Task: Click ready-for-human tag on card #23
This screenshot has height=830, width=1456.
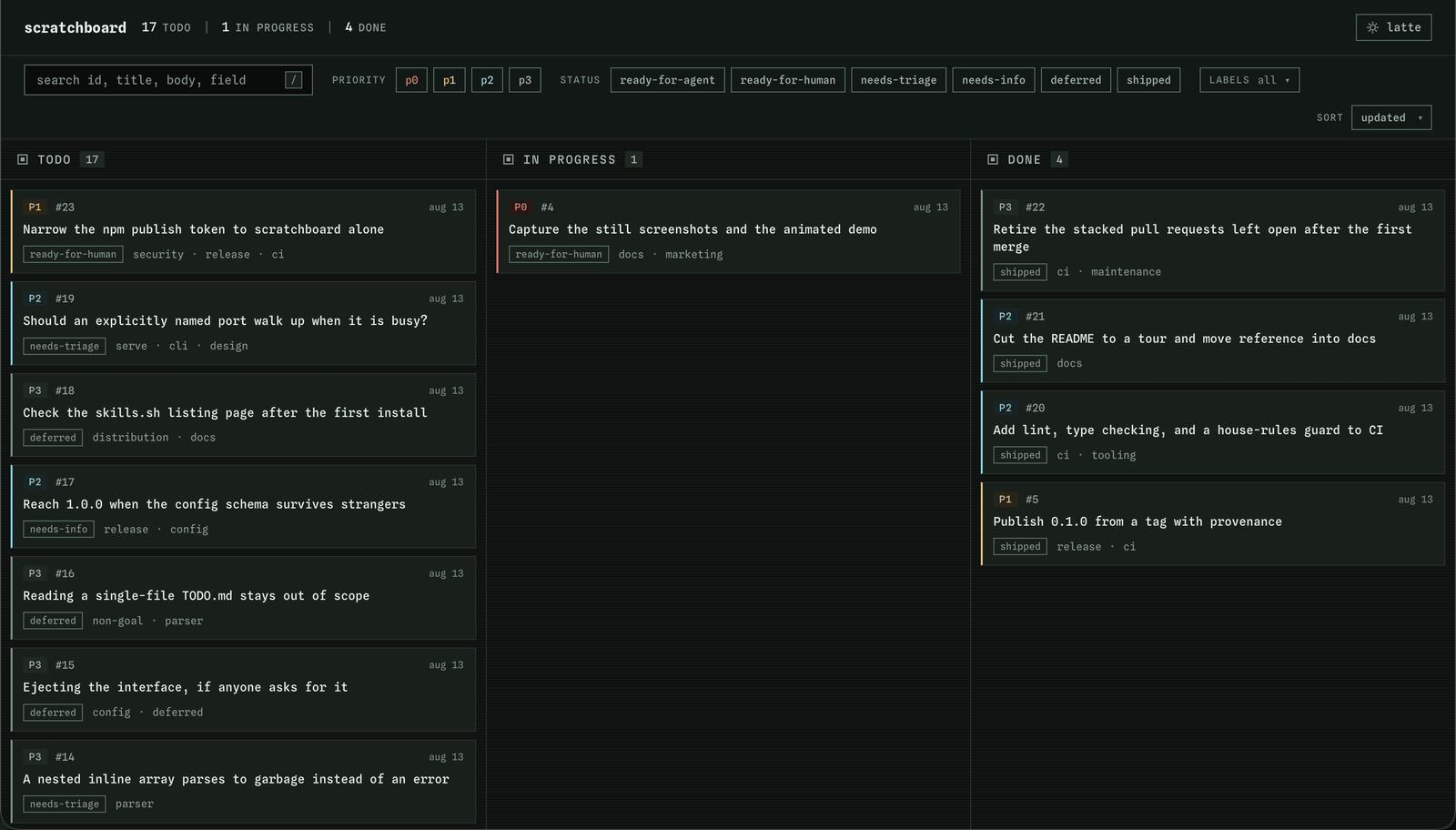Action: tap(73, 255)
